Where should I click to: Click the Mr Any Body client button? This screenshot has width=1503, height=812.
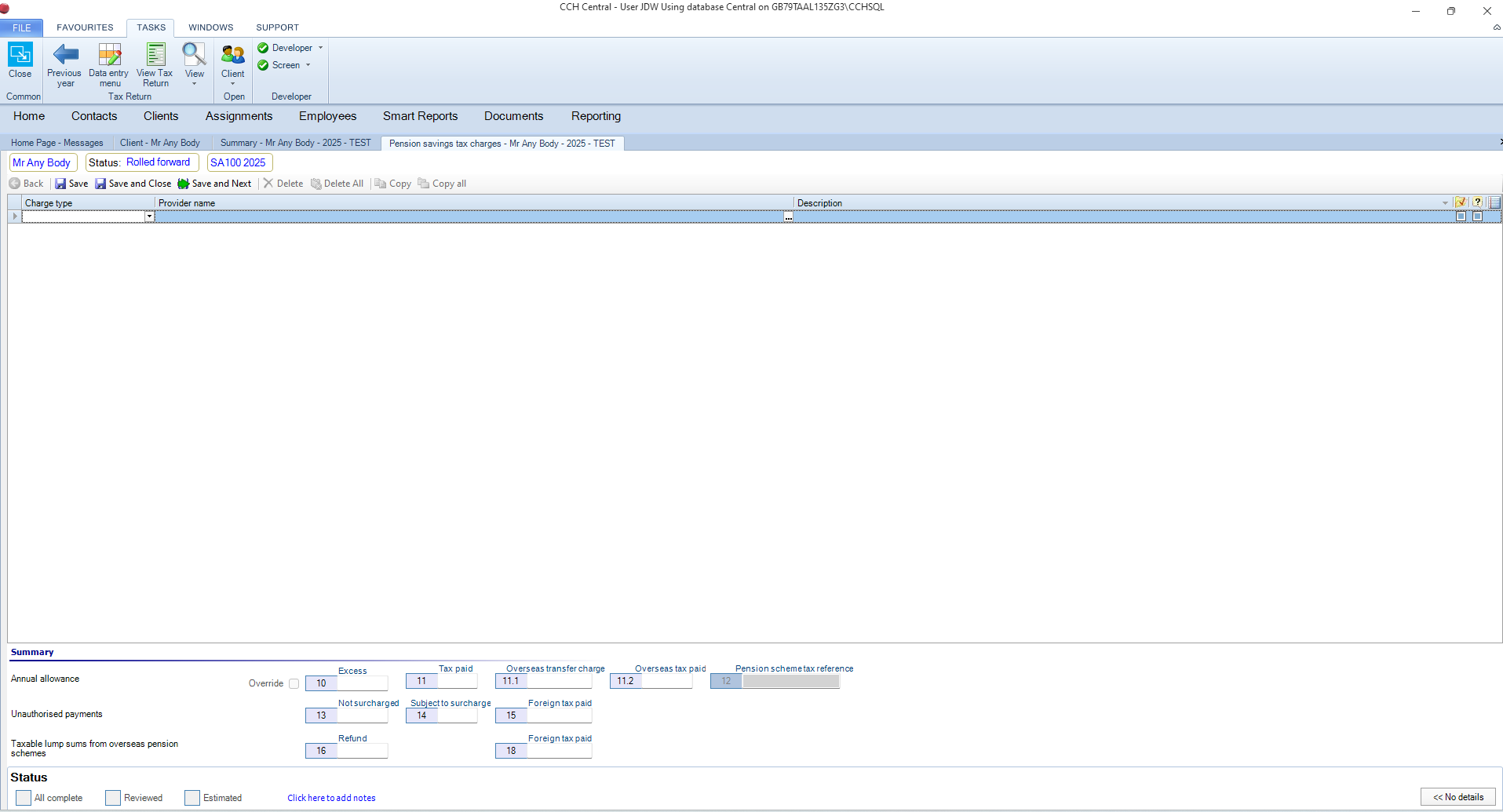42,162
